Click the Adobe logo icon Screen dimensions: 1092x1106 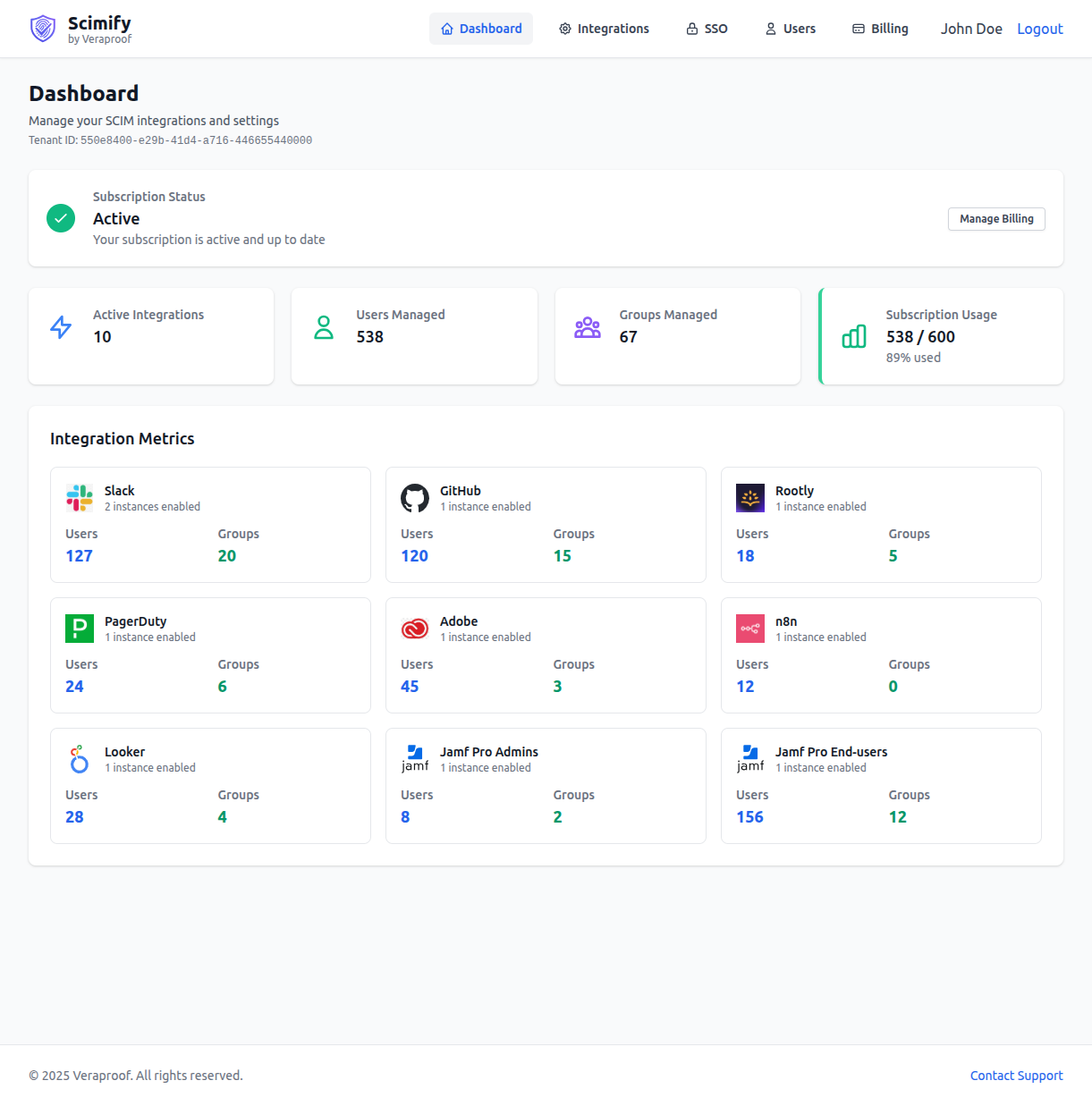(x=415, y=629)
